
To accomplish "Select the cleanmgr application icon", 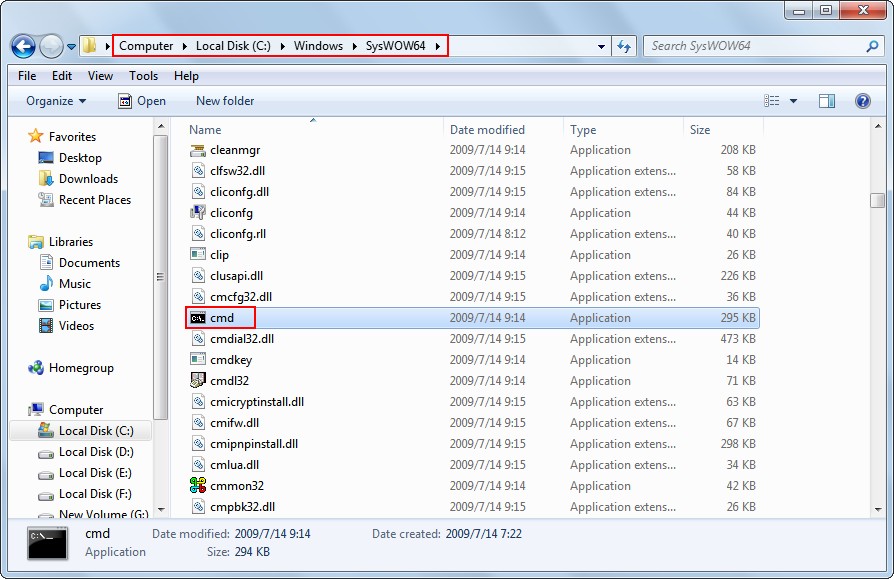I will [197, 150].
